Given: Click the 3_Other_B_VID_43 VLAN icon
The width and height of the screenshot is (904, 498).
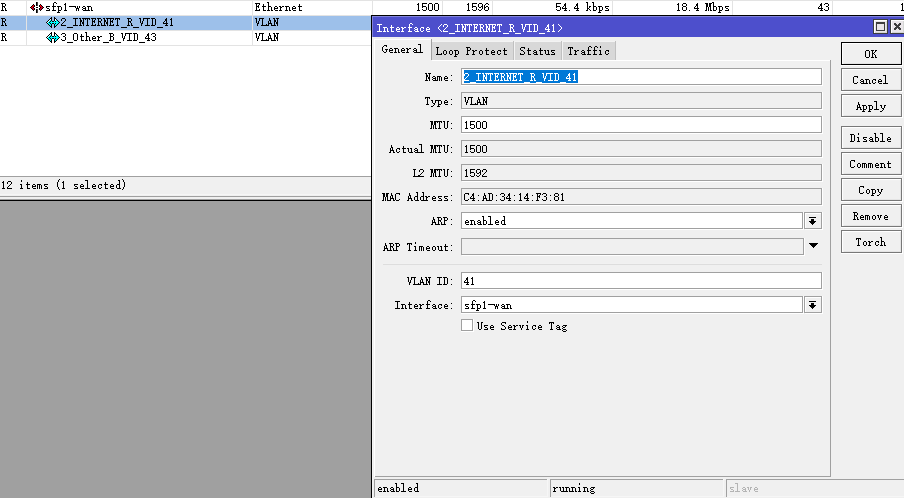Looking at the screenshot, I should pyautogui.click(x=53, y=37).
